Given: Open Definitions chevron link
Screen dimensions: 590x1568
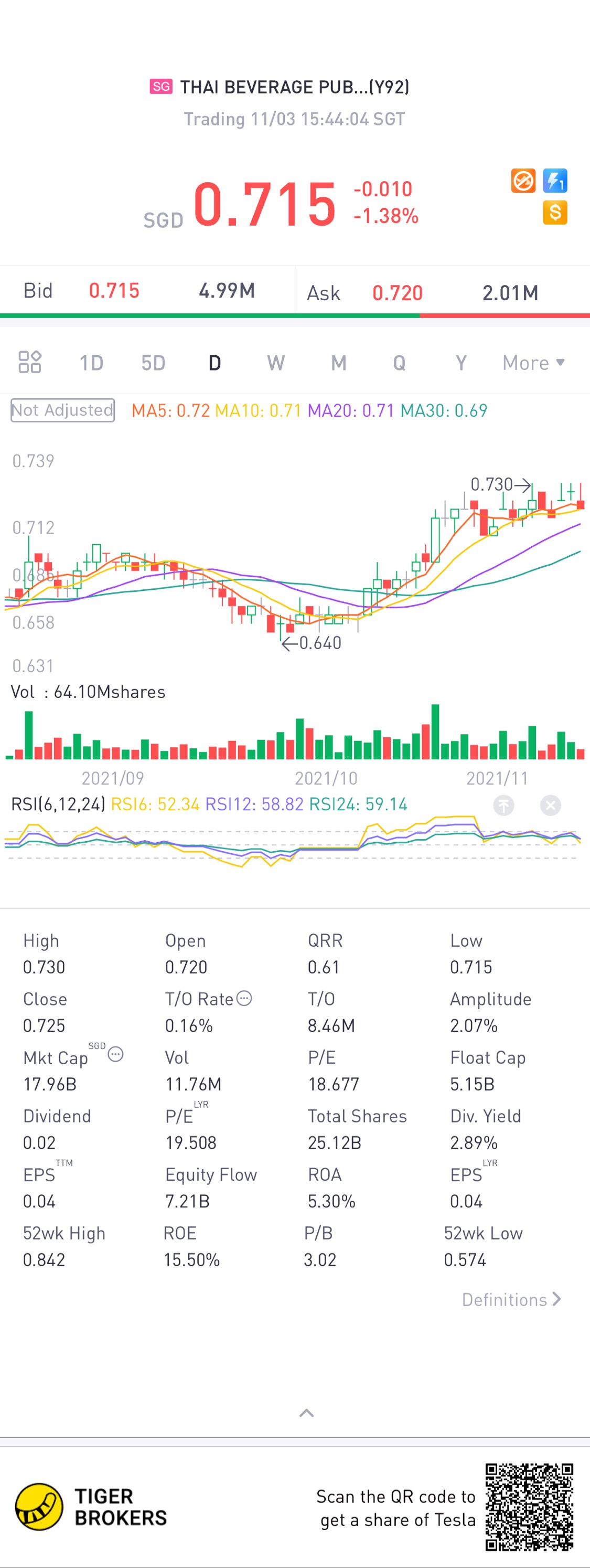Looking at the screenshot, I should (x=511, y=1299).
